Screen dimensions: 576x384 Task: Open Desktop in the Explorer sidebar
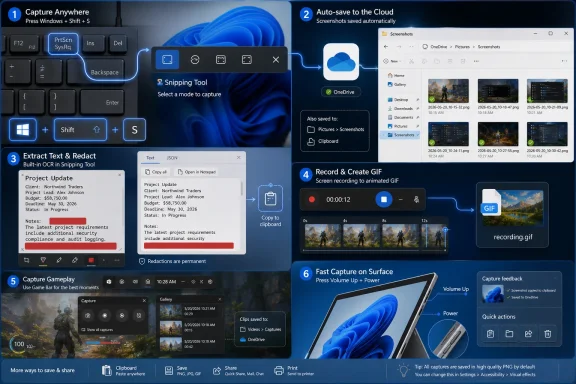pyautogui.click(x=398, y=100)
